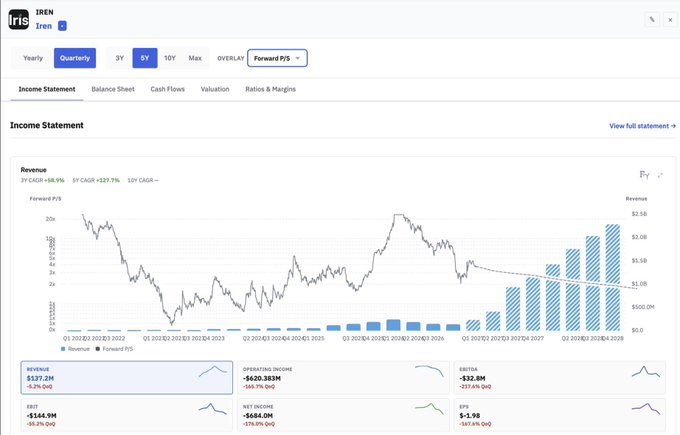Viewport: 680px width, 435px height.
Task: Click the Income Statement section heading
Action: pos(47,125)
